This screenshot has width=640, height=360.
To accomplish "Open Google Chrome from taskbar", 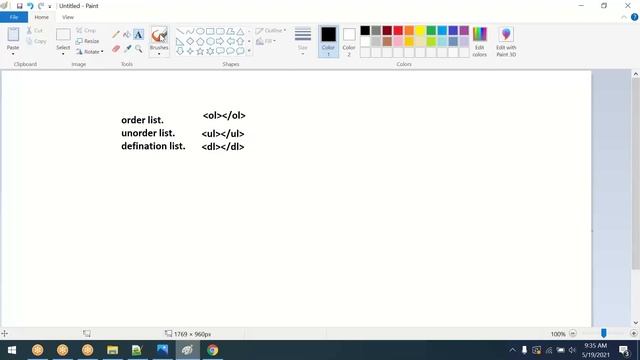I will click(212, 350).
